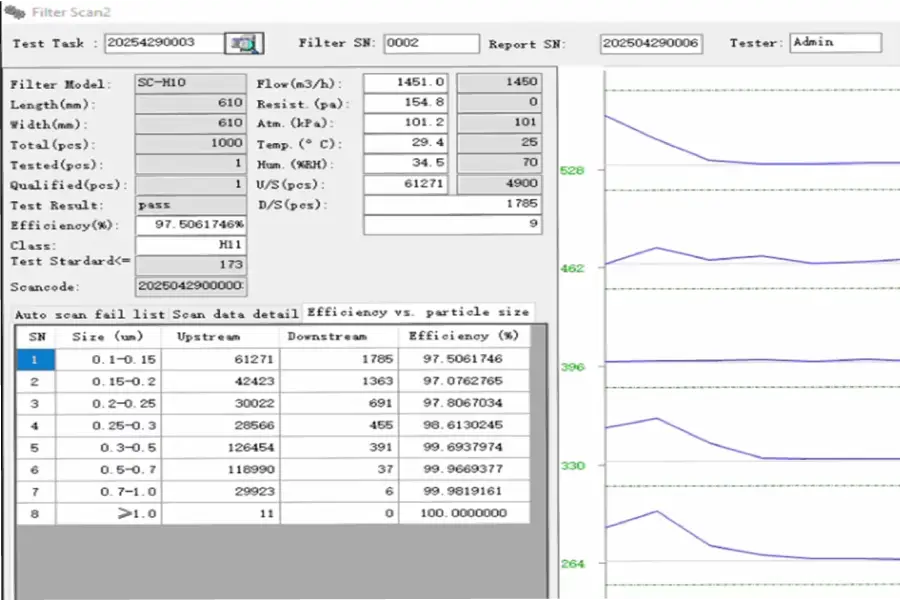Image resolution: width=900 pixels, height=600 pixels.
Task: Click the Filter SN field showing 0002
Action: 430,43
